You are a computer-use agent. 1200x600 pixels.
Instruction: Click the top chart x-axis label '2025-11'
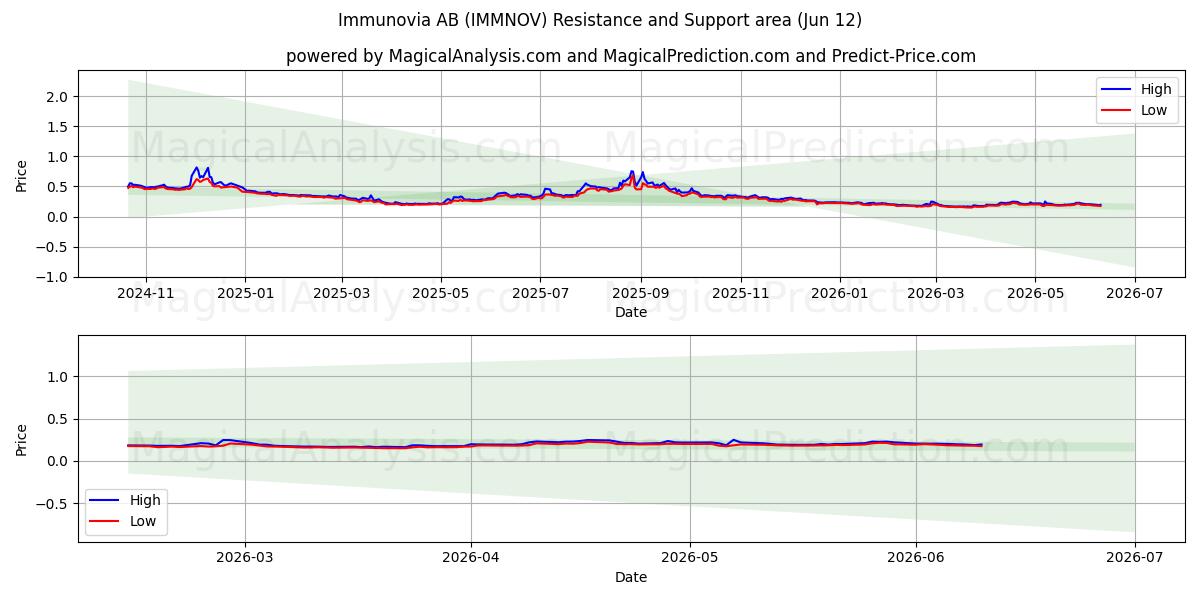tap(741, 293)
